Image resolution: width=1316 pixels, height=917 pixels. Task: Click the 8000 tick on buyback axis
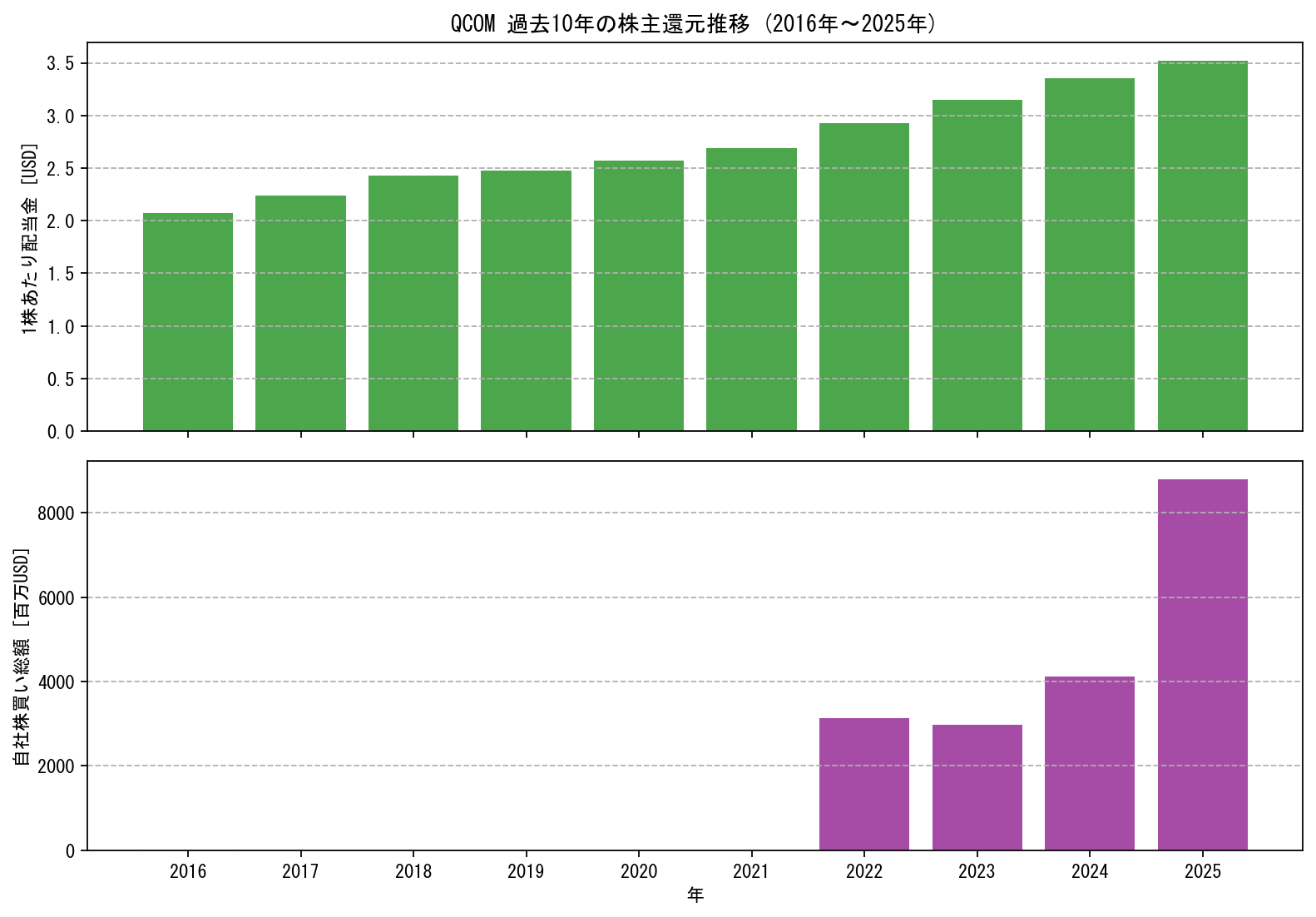coord(57,513)
